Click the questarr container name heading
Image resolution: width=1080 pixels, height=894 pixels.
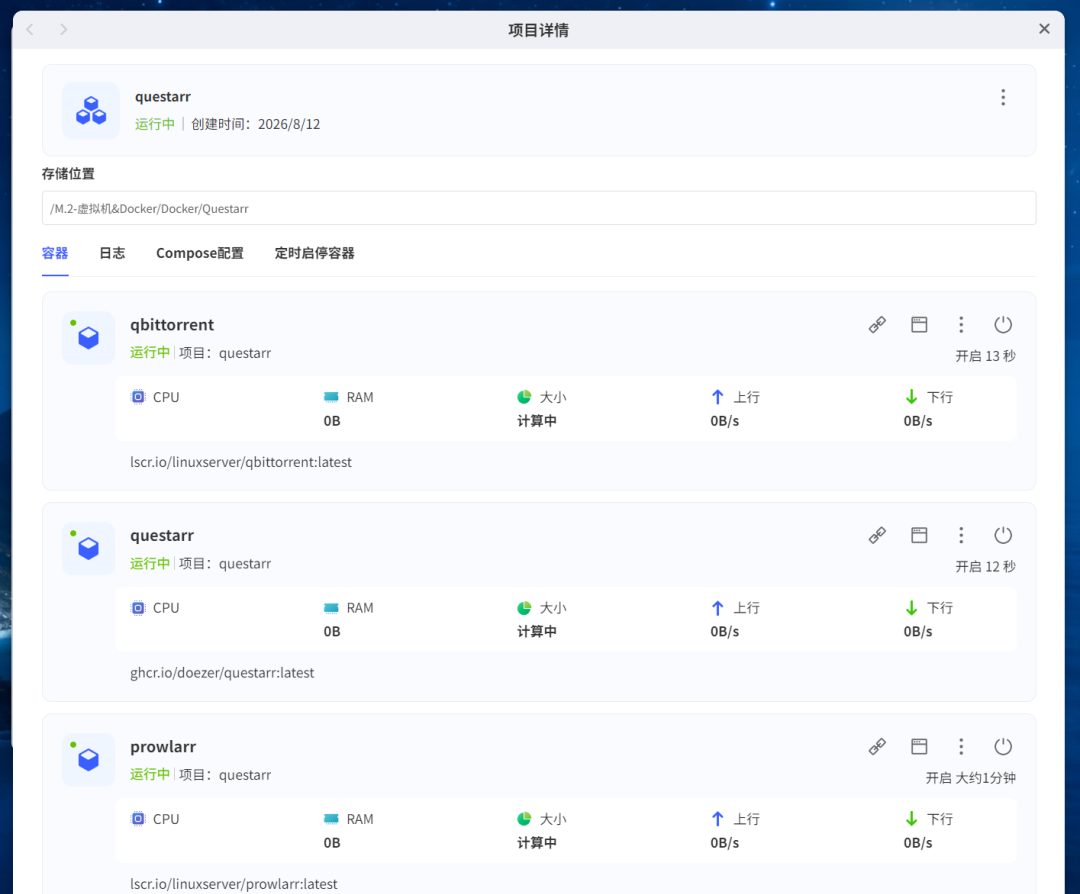tap(162, 535)
